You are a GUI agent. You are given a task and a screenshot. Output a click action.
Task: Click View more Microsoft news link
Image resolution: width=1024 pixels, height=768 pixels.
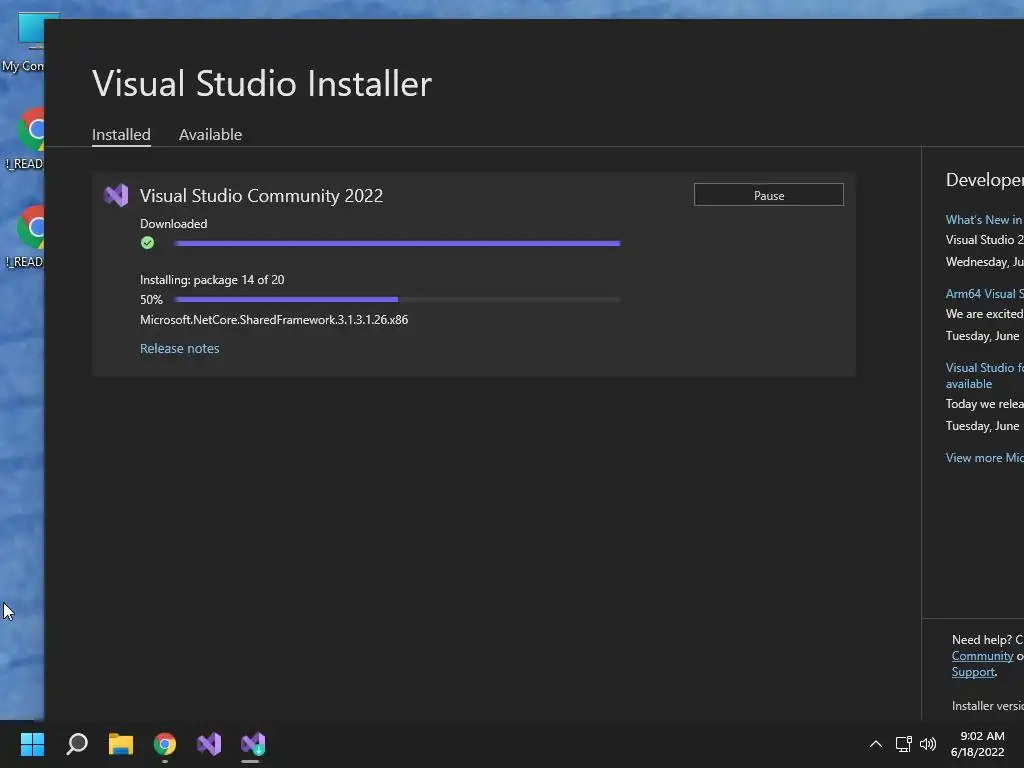point(984,458)
